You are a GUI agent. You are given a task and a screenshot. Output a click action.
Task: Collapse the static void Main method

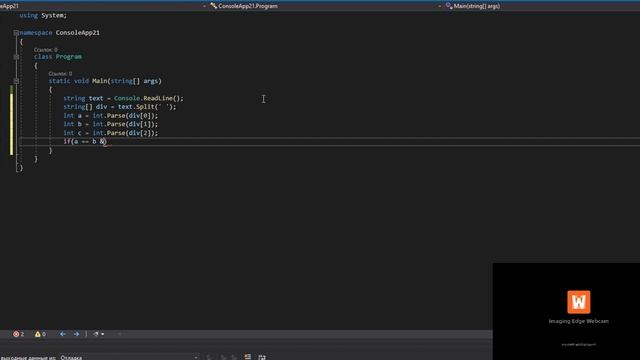[16, 81]
